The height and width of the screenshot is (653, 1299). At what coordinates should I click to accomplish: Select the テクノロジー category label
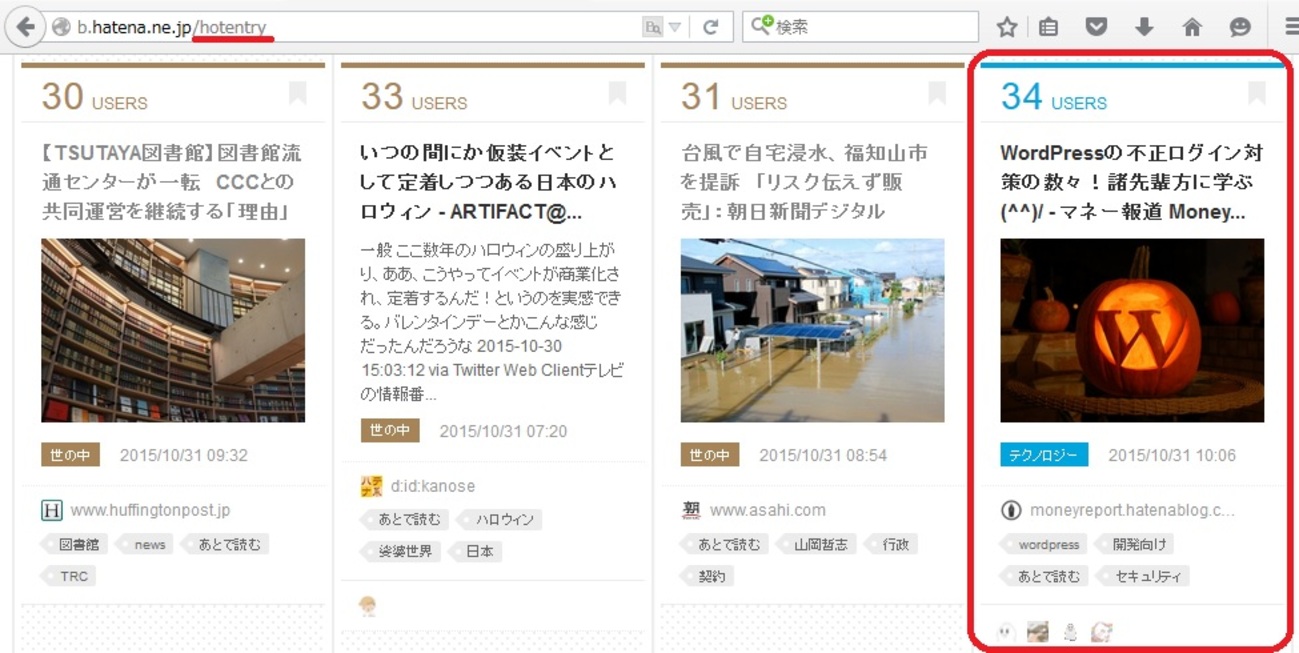tap(1044, 455)
